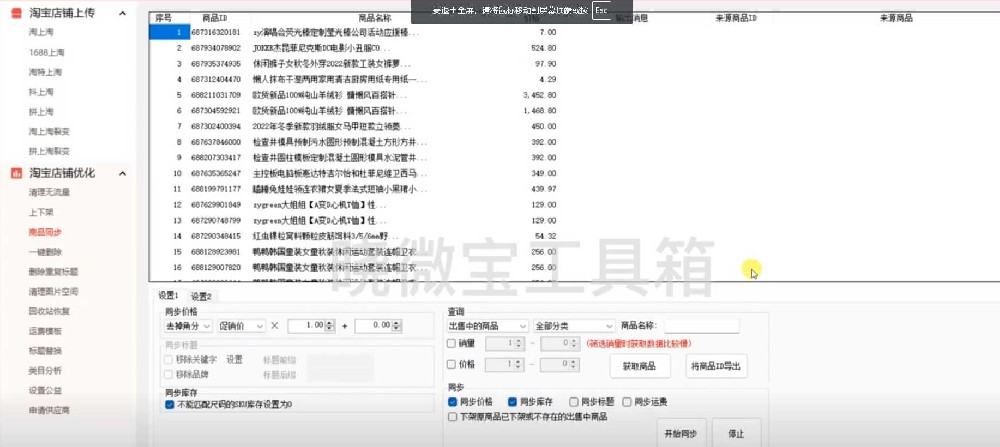Sort by the 商品ID column header

[x=214, y=18]
